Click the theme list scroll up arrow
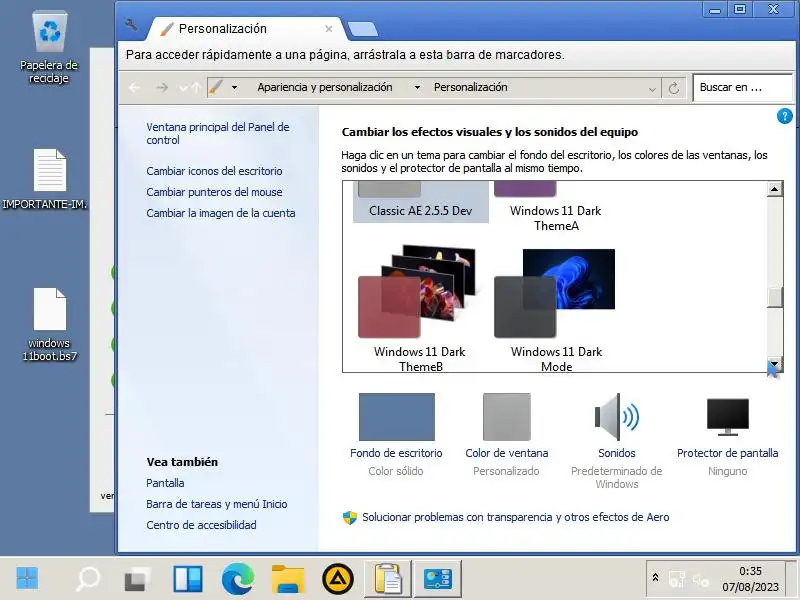The image size is (800, 600). [x=774, y=189]
